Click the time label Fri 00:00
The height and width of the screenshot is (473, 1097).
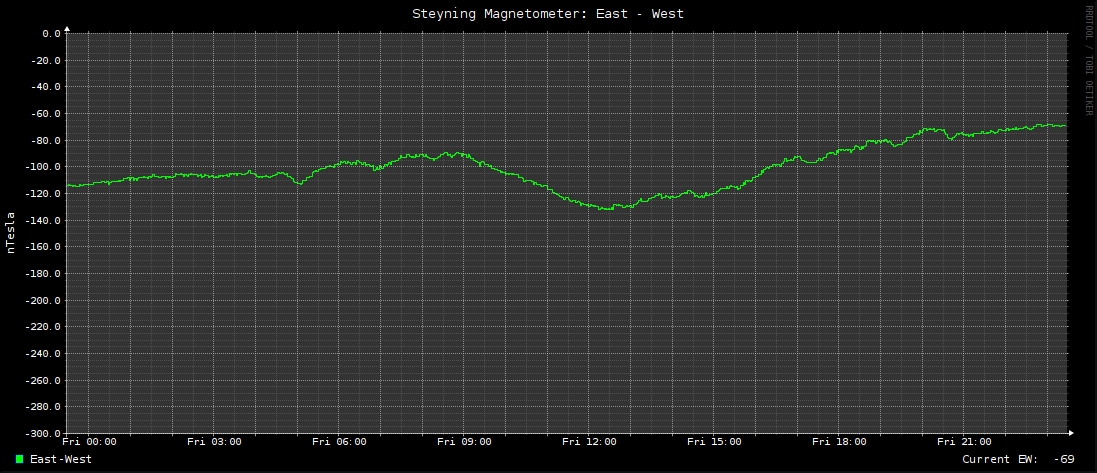pos(90,442)
